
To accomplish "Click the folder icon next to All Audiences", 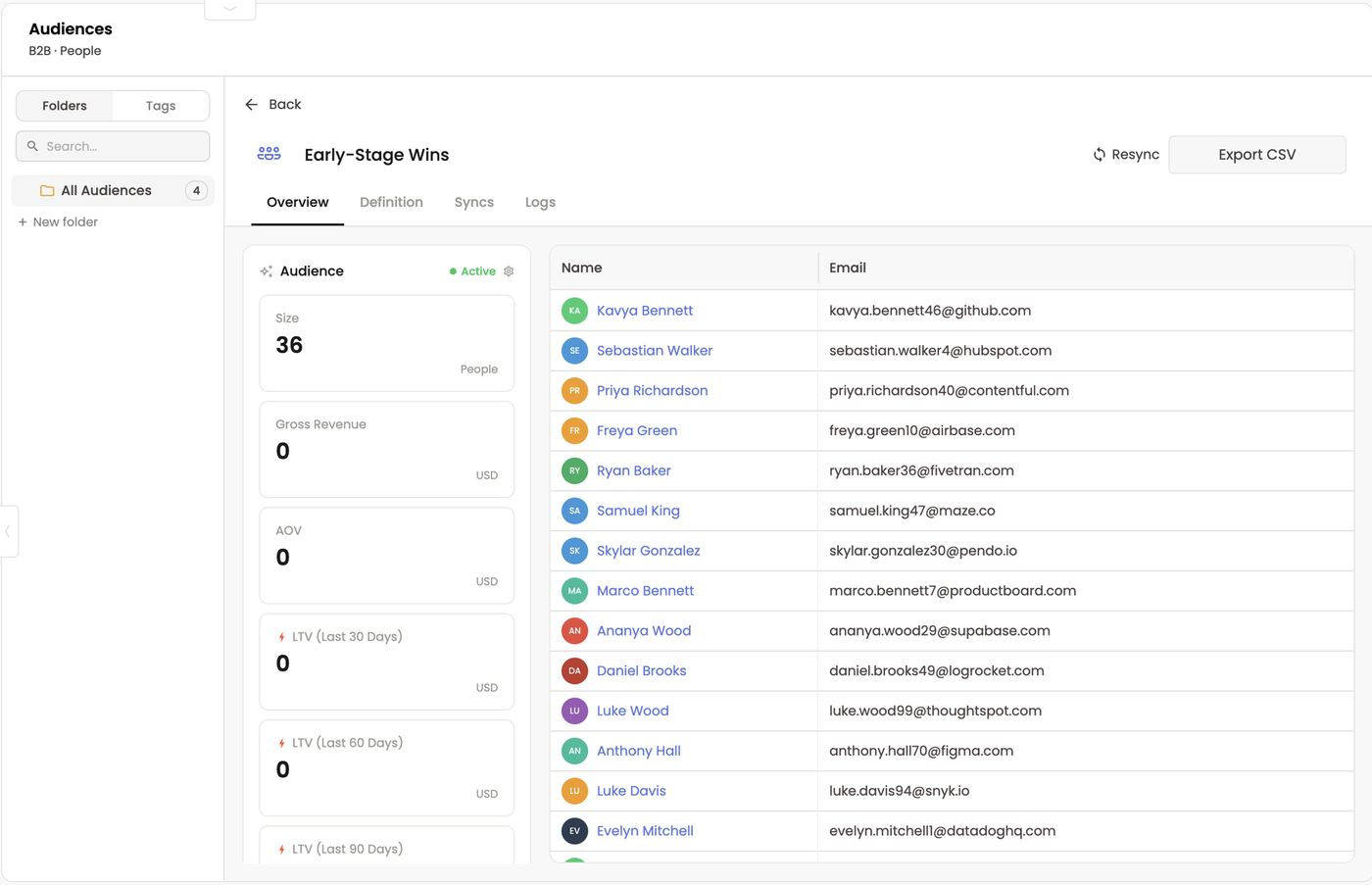I will (47, 191).
